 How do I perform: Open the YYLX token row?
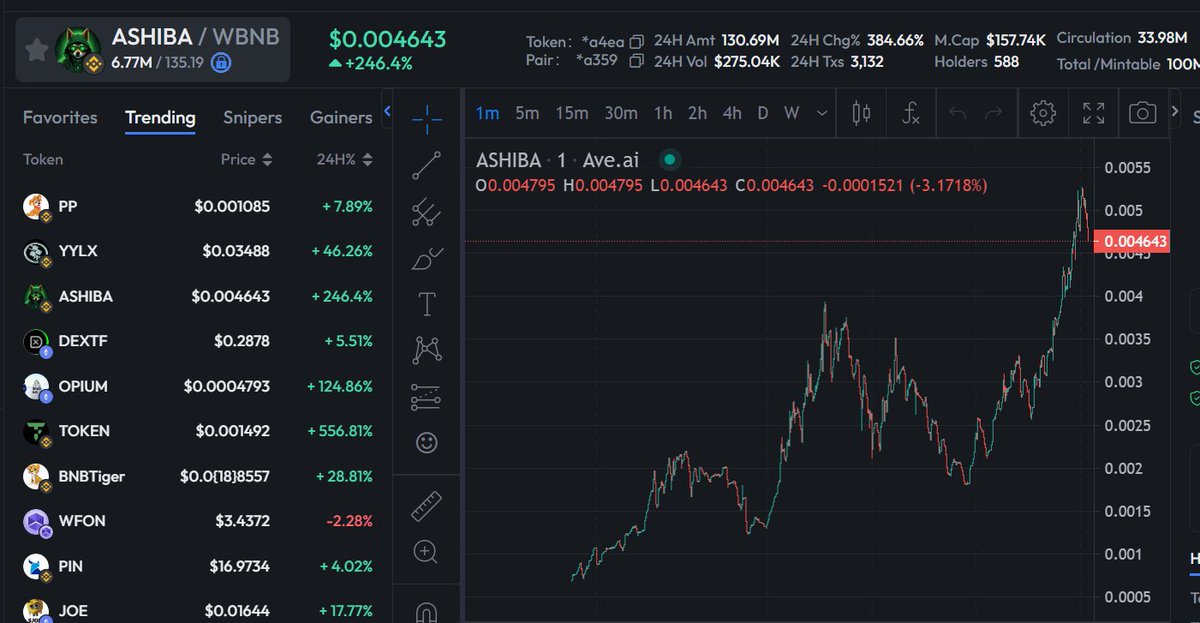click(198, 251)
